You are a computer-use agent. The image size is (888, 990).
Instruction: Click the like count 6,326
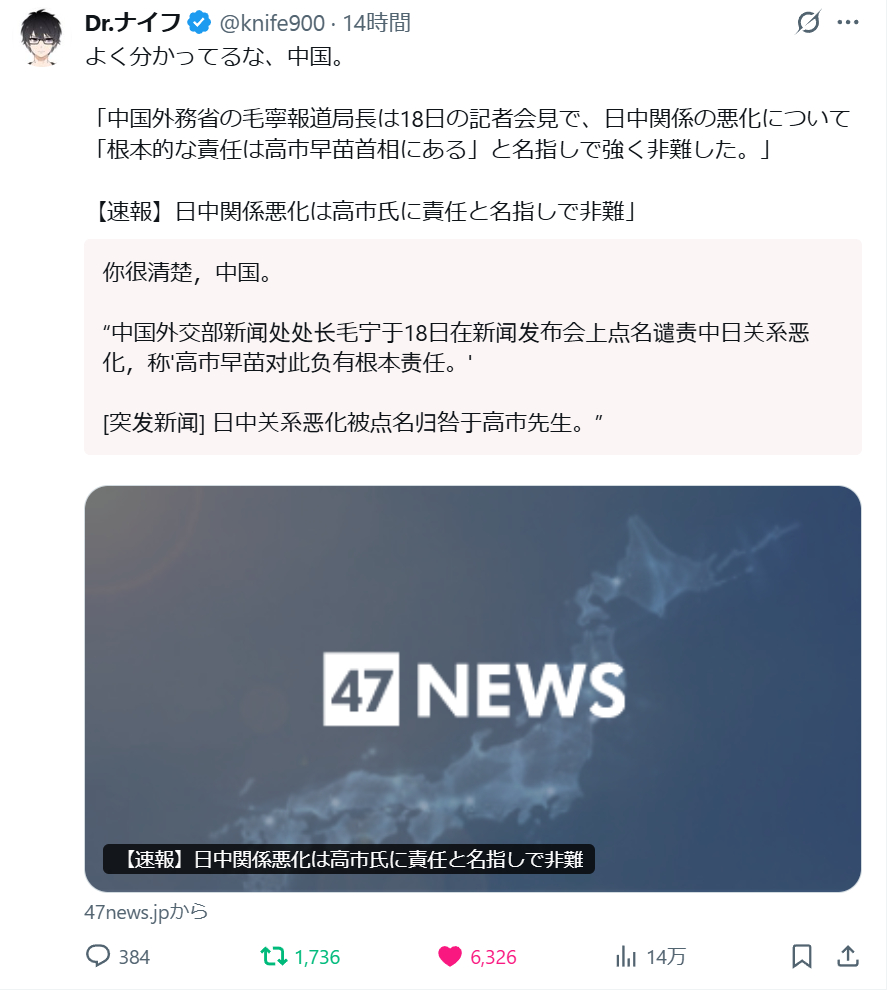[x=493, y=957]
